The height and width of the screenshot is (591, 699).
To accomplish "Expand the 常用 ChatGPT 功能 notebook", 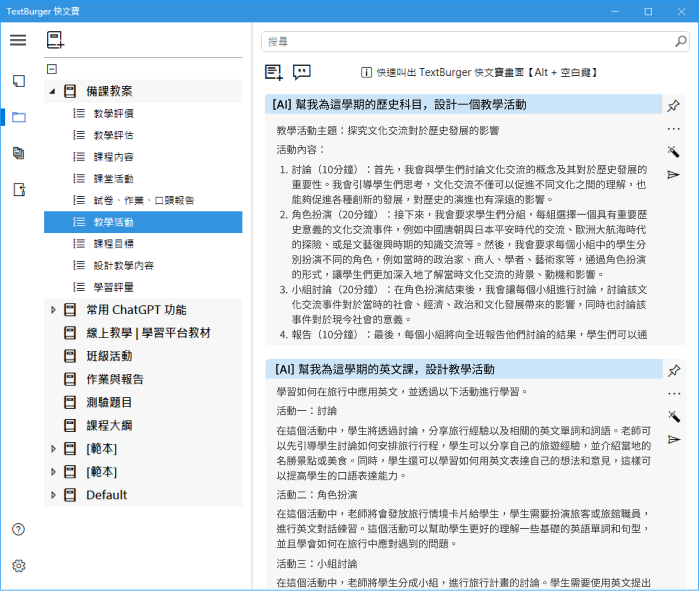I will tap(53, 310).
